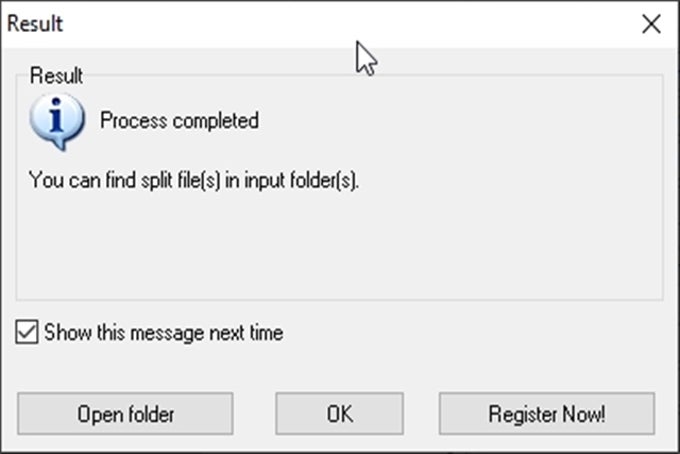This screenshot has width=680, height=454.
Task: Click the "Process completed" status text
Action: (179, 121)
